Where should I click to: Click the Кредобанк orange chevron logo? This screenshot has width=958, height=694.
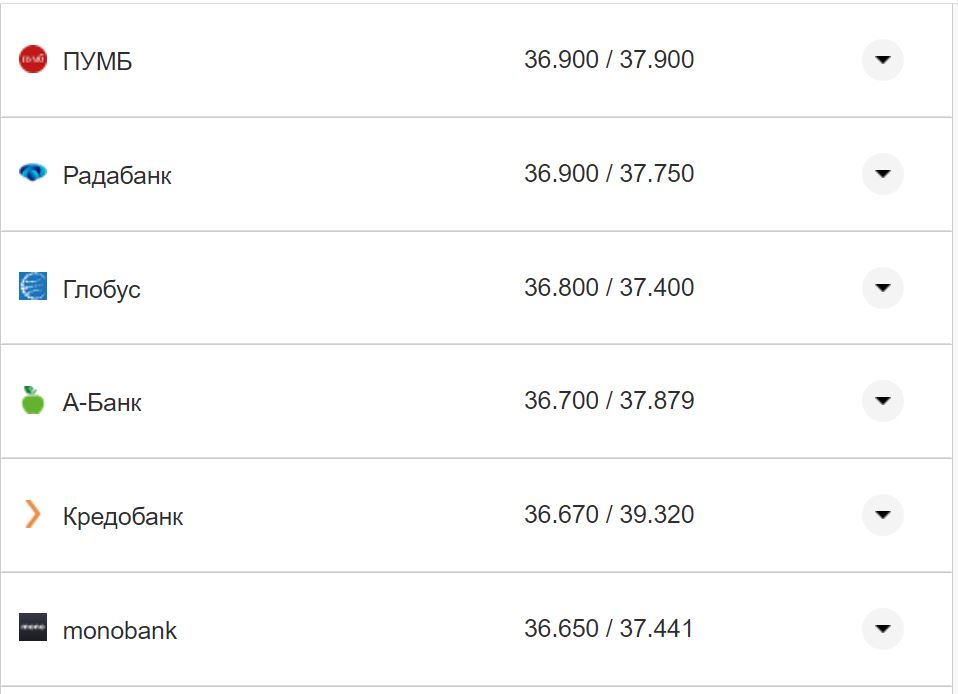[33, 515]
